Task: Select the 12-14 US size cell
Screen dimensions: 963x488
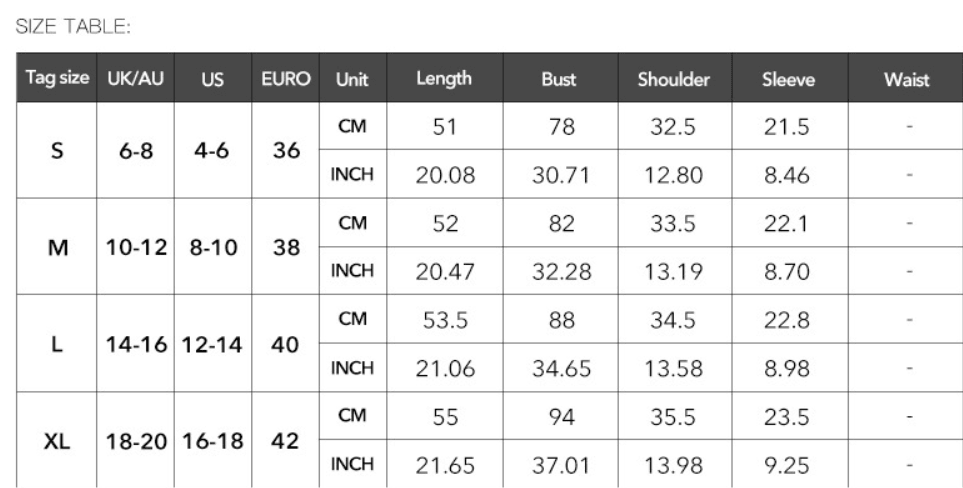Action: tap(212, 344)
